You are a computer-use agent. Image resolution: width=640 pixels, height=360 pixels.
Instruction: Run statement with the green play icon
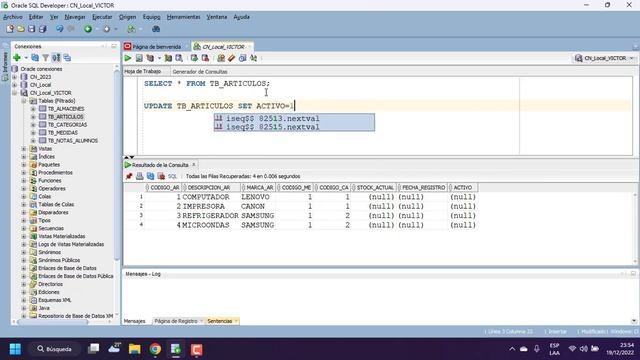coord(128,58)
